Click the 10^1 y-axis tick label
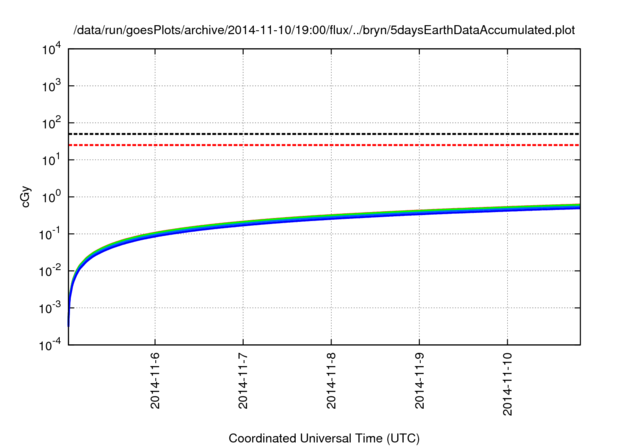This screenshot has width=640, height=448. [x=52, y=160]
